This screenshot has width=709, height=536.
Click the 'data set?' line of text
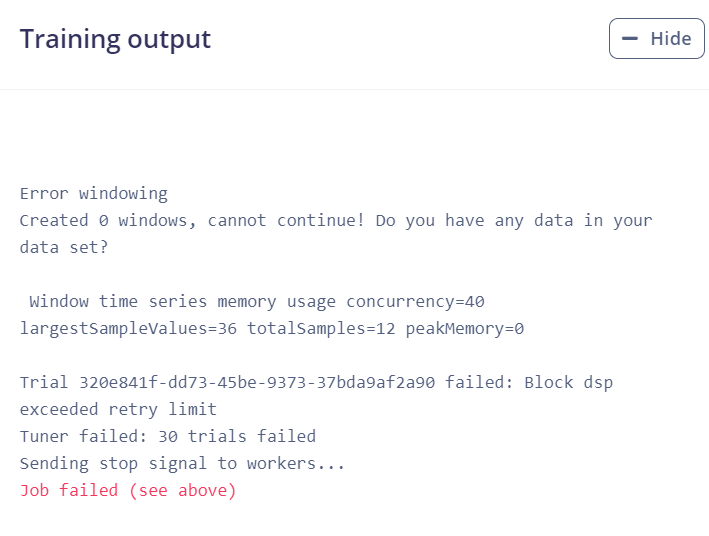coord(64,247)
